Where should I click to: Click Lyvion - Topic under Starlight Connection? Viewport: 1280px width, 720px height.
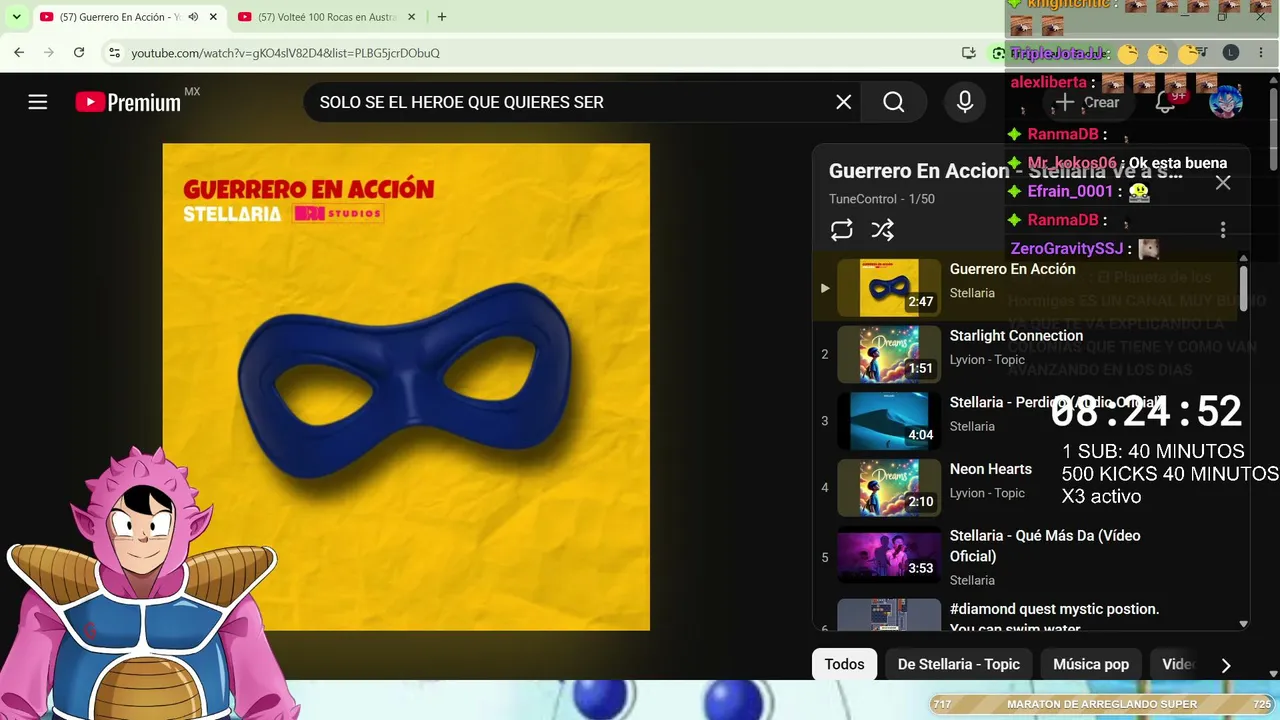(987, 360)
